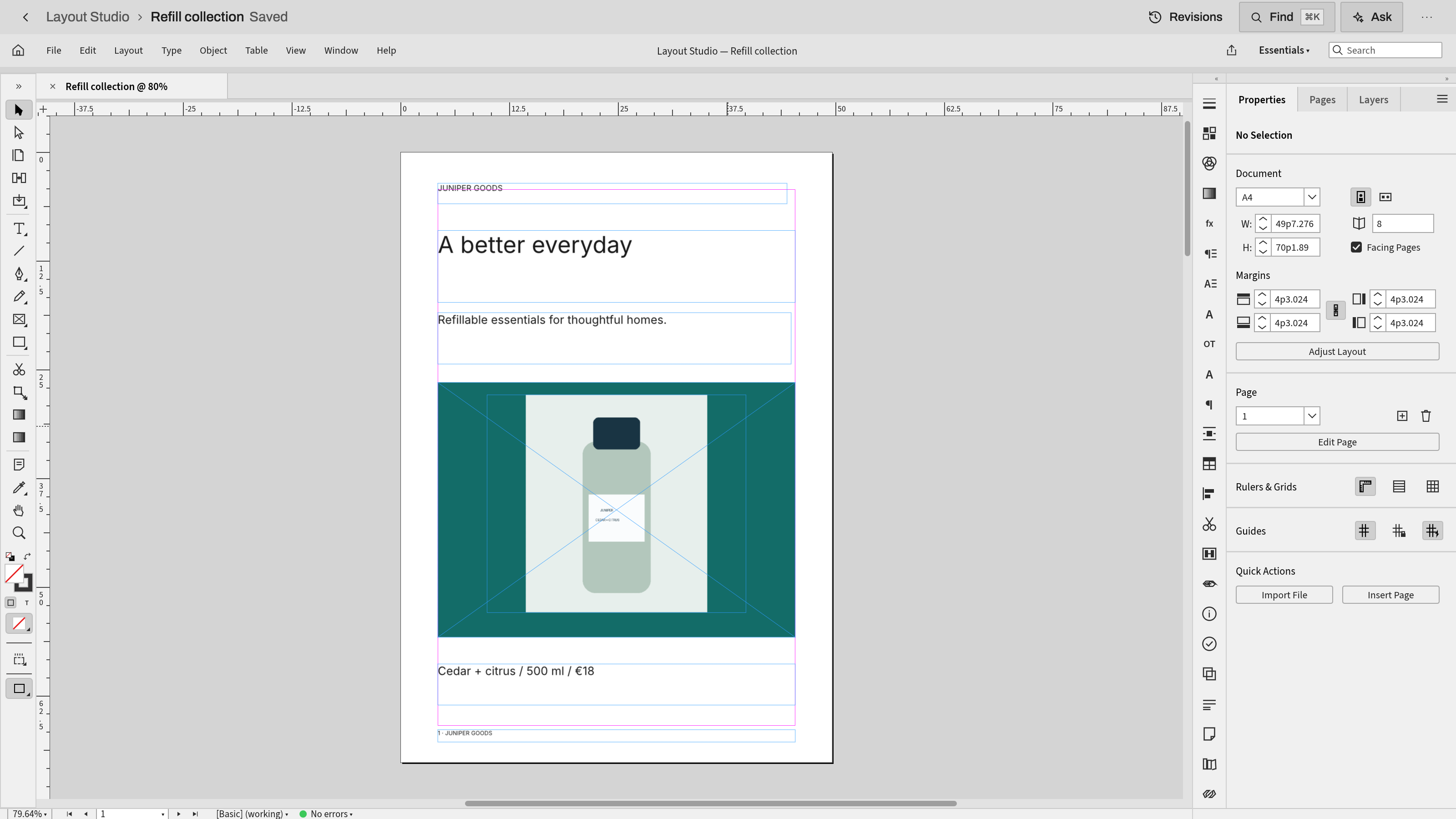Image resolution: width=1456 pixels, height=819 pixels.
Task: Select portrait page orientation
Action: 1361,197
